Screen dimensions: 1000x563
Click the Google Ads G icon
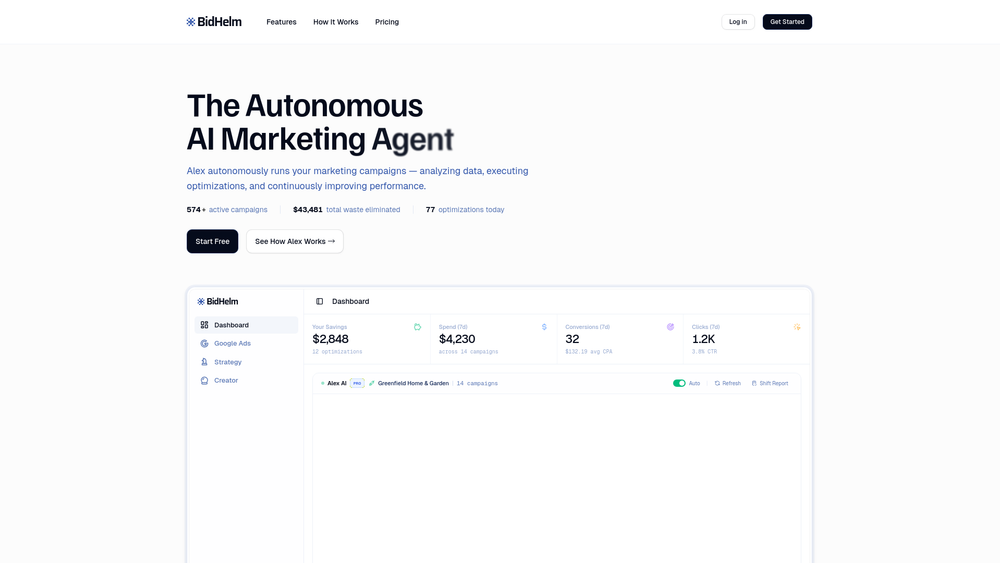coord(204,343)
